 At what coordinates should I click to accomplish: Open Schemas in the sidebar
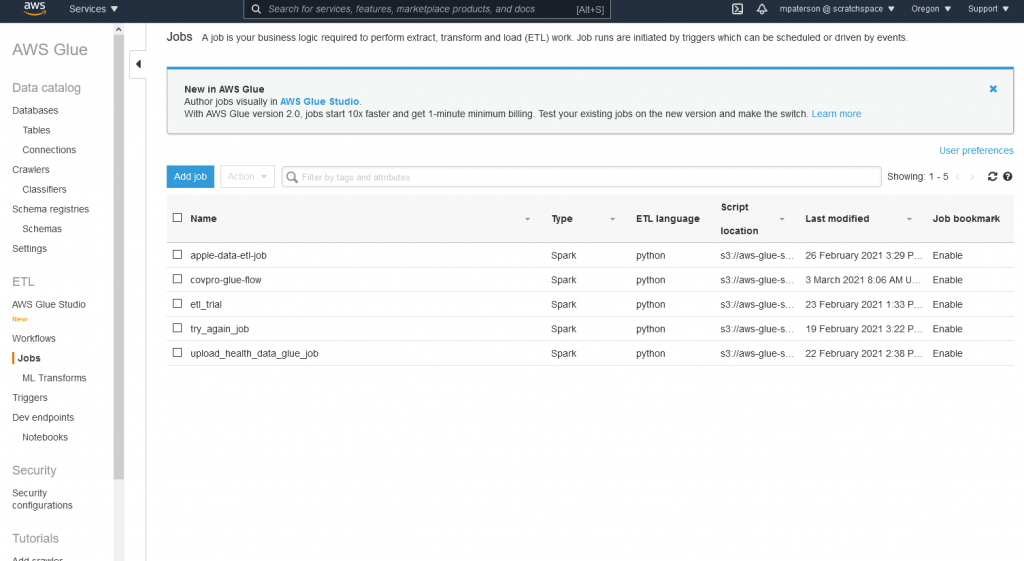point(42,229)
